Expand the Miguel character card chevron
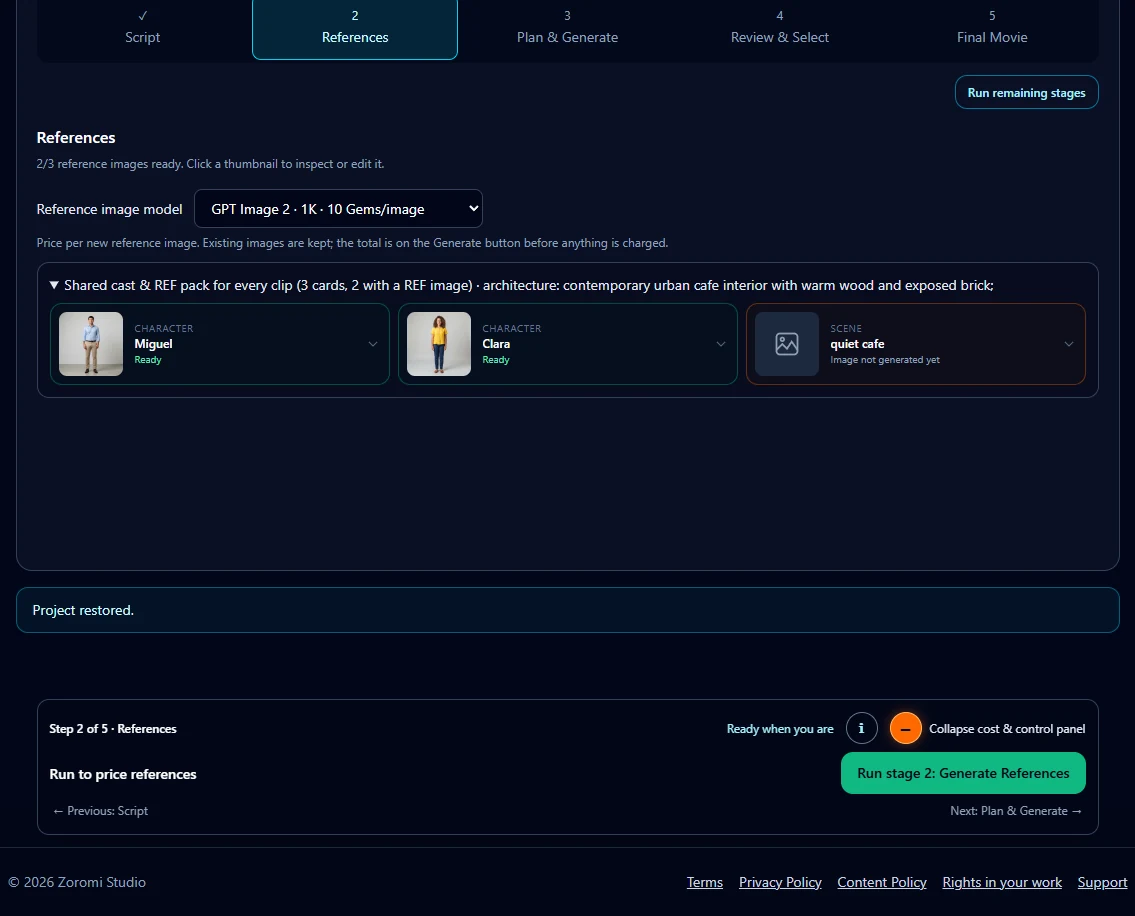Screen dimensions: 1135x916 [373, 344]
